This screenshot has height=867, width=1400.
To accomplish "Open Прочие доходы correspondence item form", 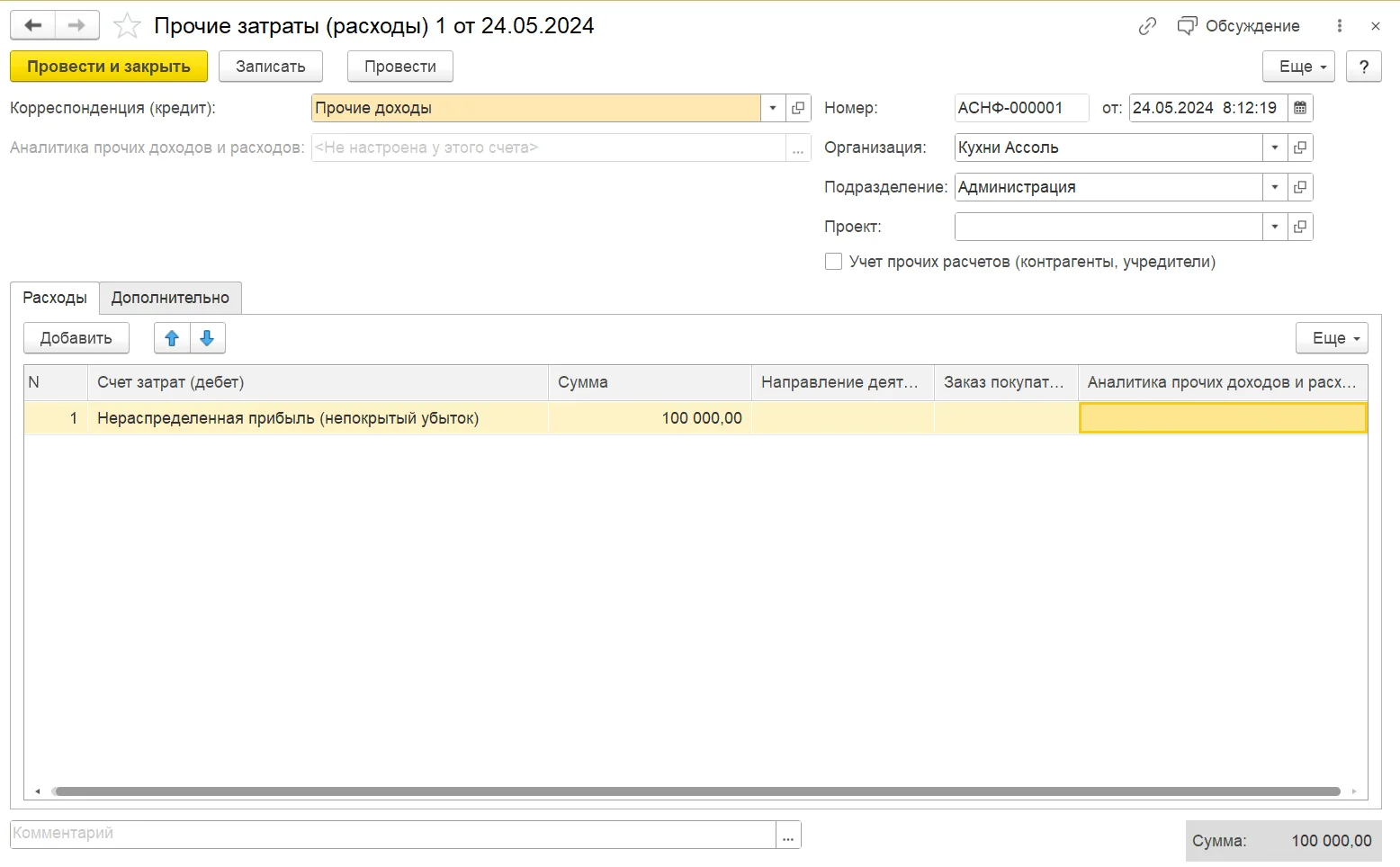I will point(798,108).
